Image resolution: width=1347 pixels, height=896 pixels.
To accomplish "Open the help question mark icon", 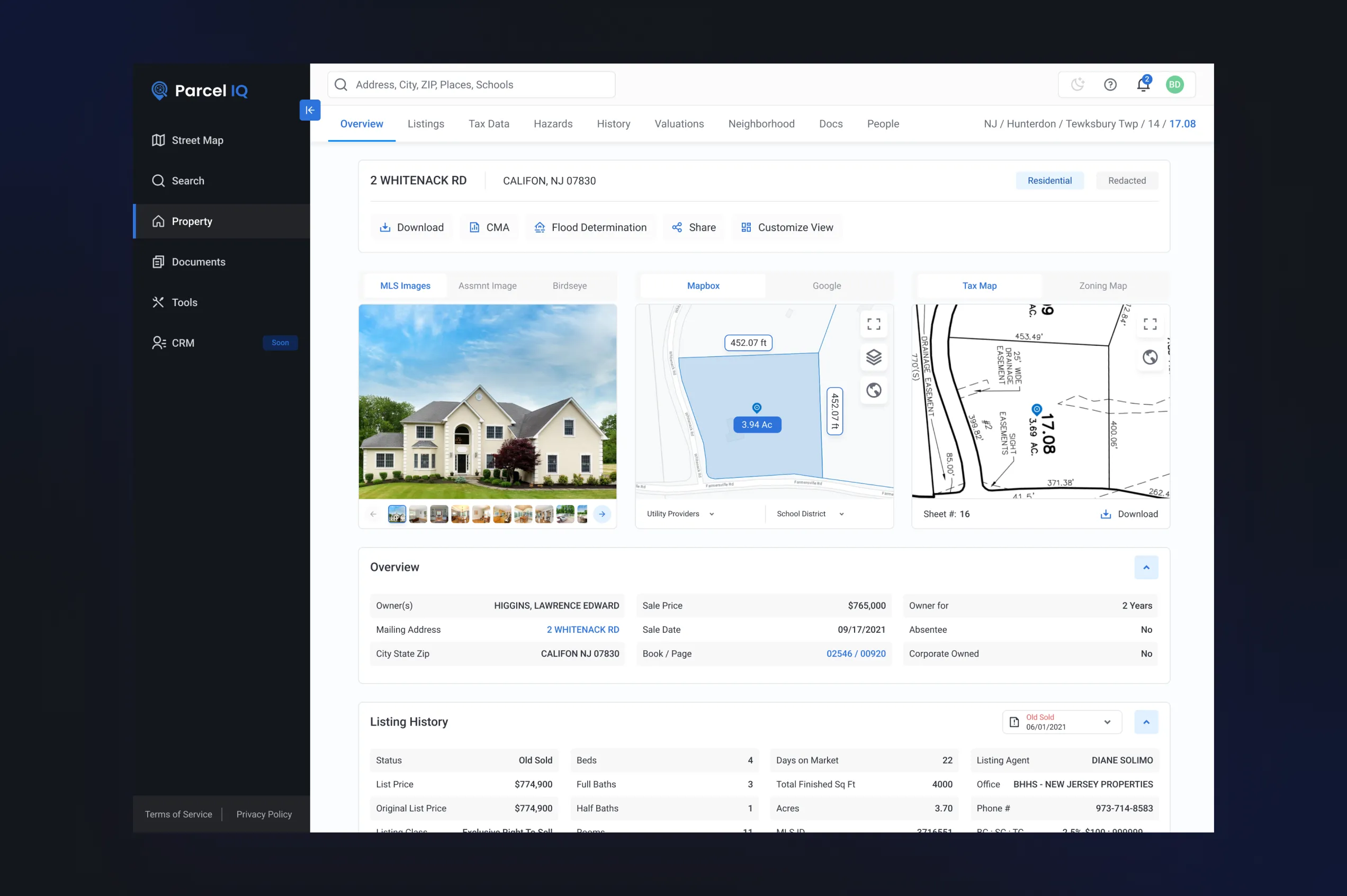I will [1110, 85].
